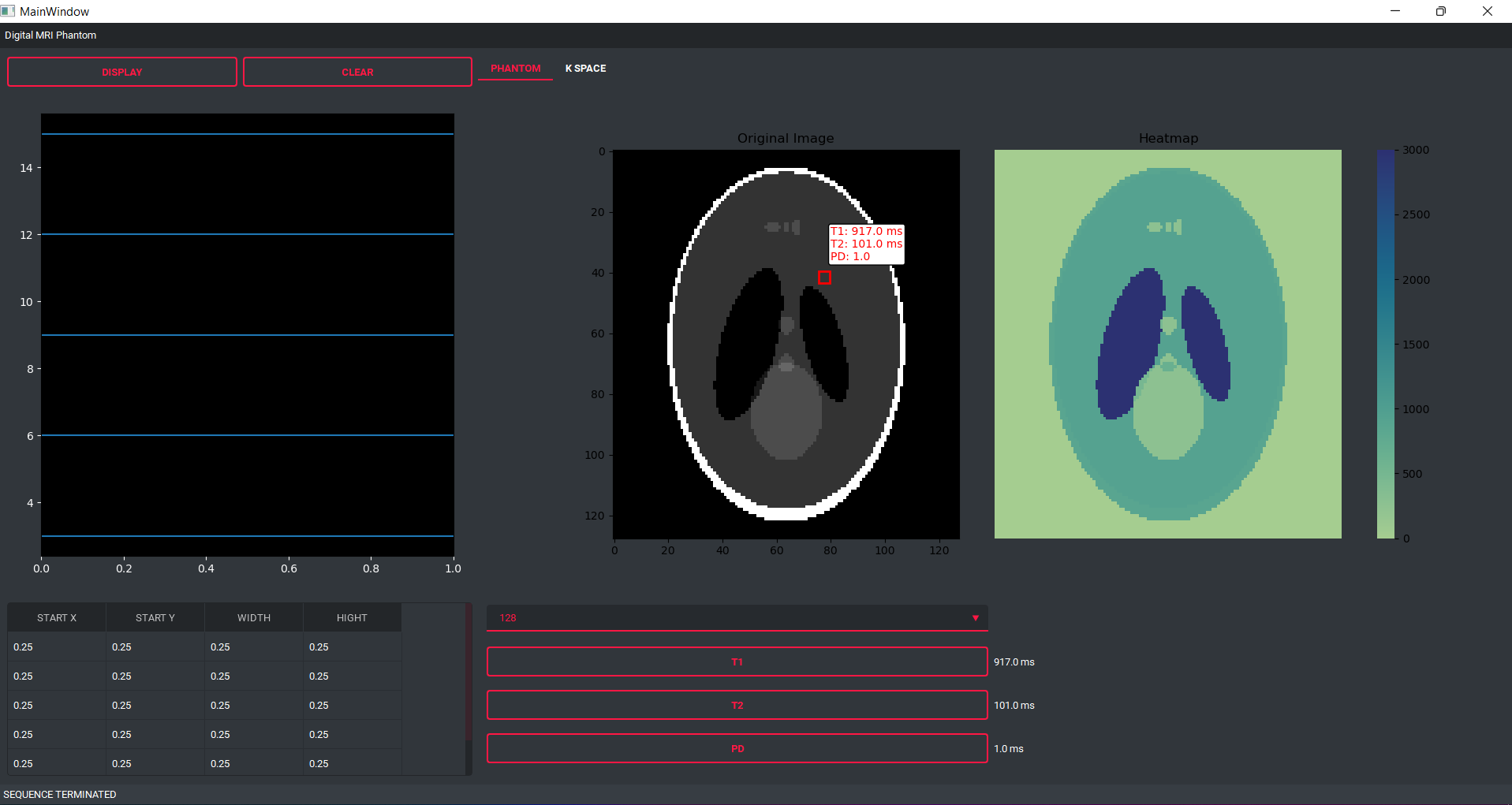Click the red ROI marker on the phantom image
The image size is (1512, 805).
(x=823, y=278)
